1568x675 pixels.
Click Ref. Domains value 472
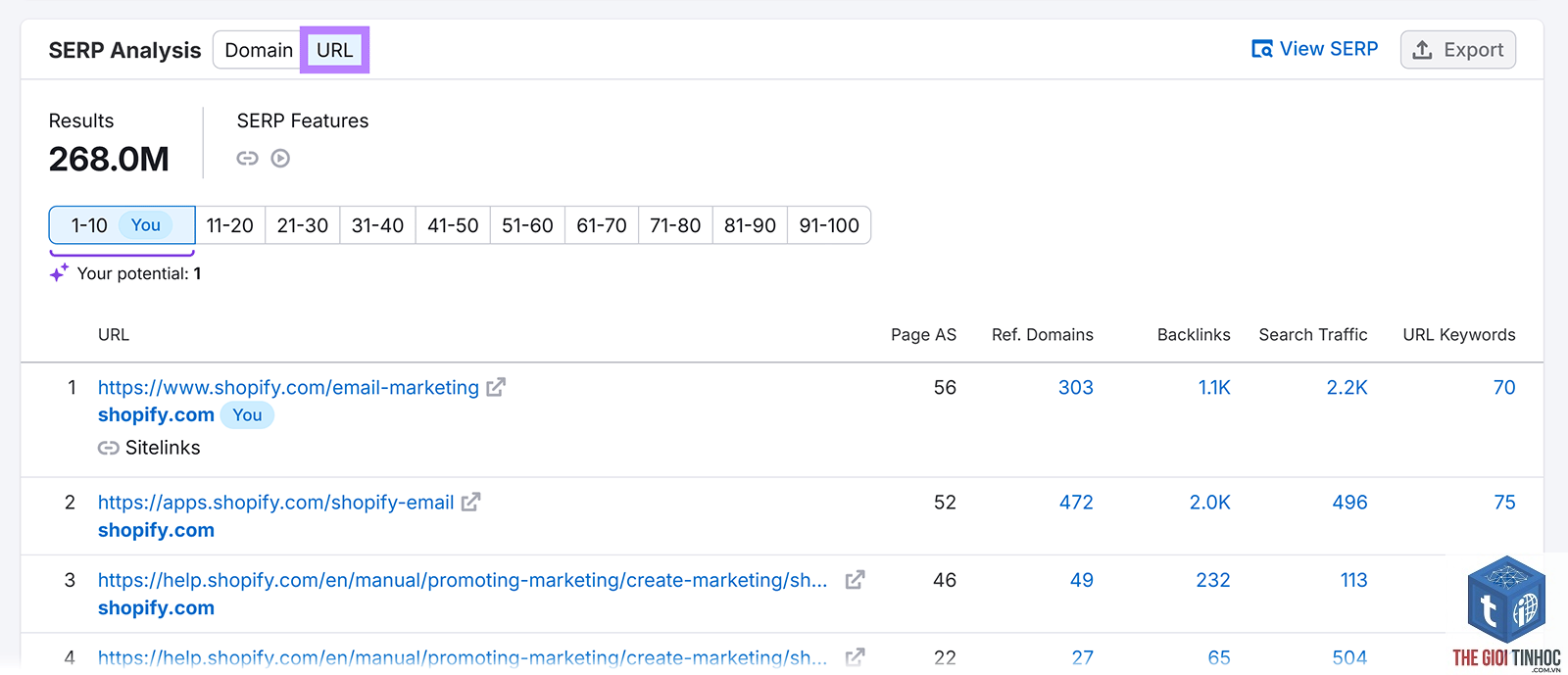(1076, 503)
